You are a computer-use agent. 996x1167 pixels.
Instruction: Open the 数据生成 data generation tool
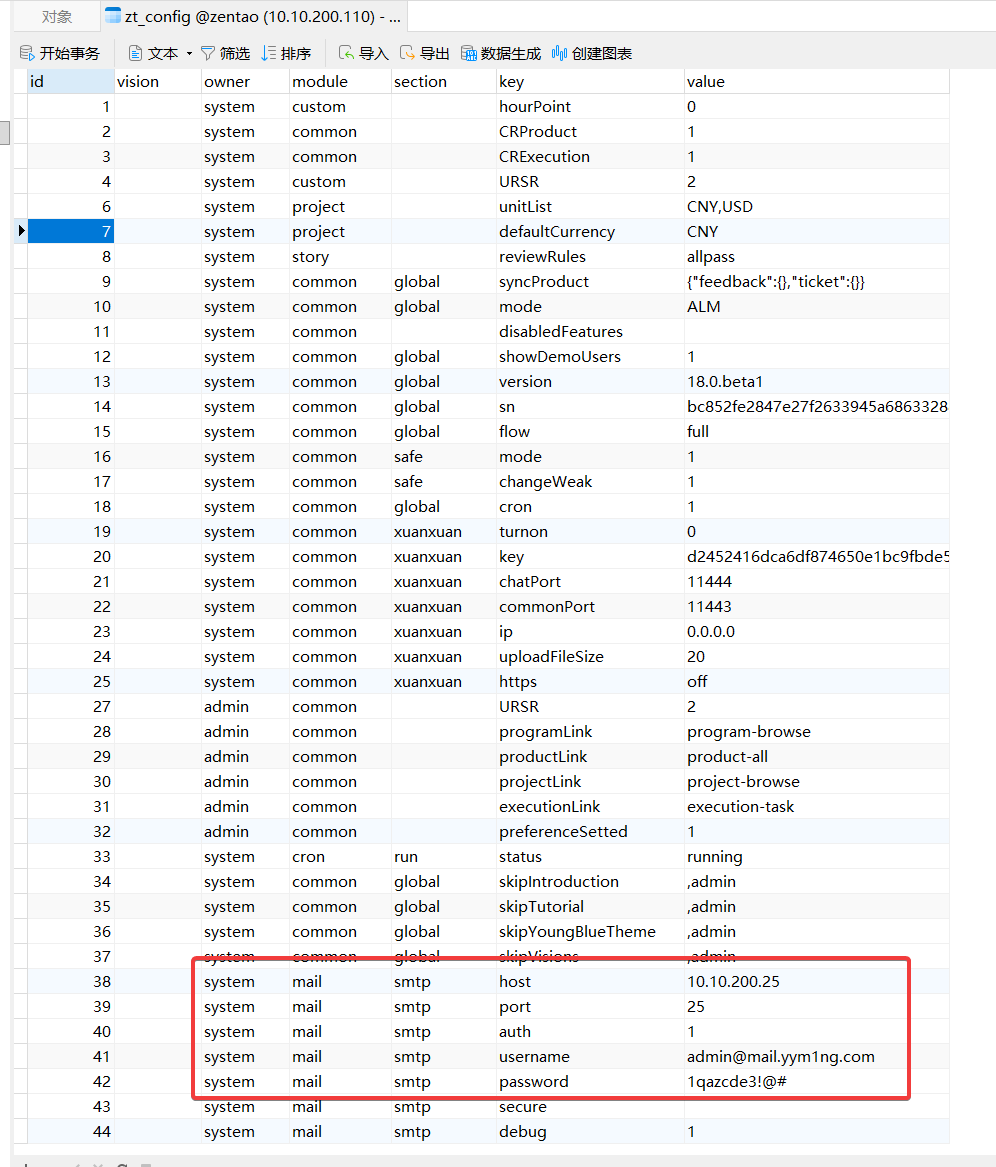point(469,53)
